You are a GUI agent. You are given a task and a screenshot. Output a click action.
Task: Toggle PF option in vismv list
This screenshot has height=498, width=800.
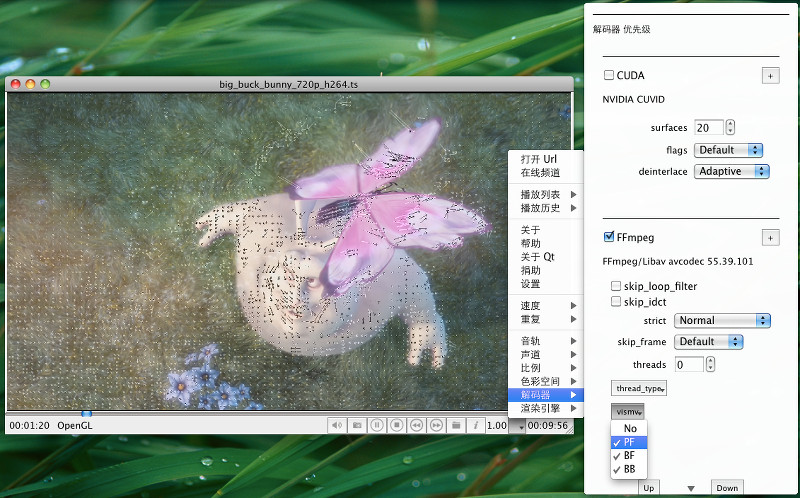[x=629, y=442]
